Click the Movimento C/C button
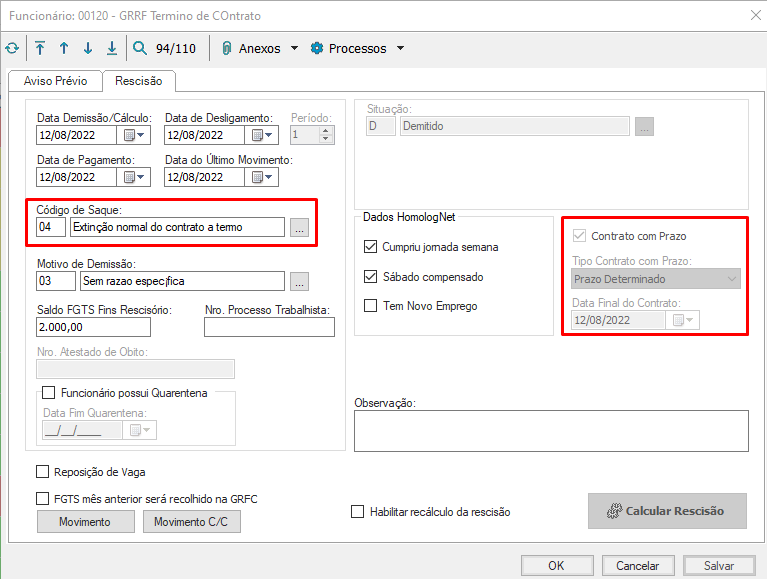The width and height of the screenshot is (767, 579). pyautogui.click(x=192, y=522)
